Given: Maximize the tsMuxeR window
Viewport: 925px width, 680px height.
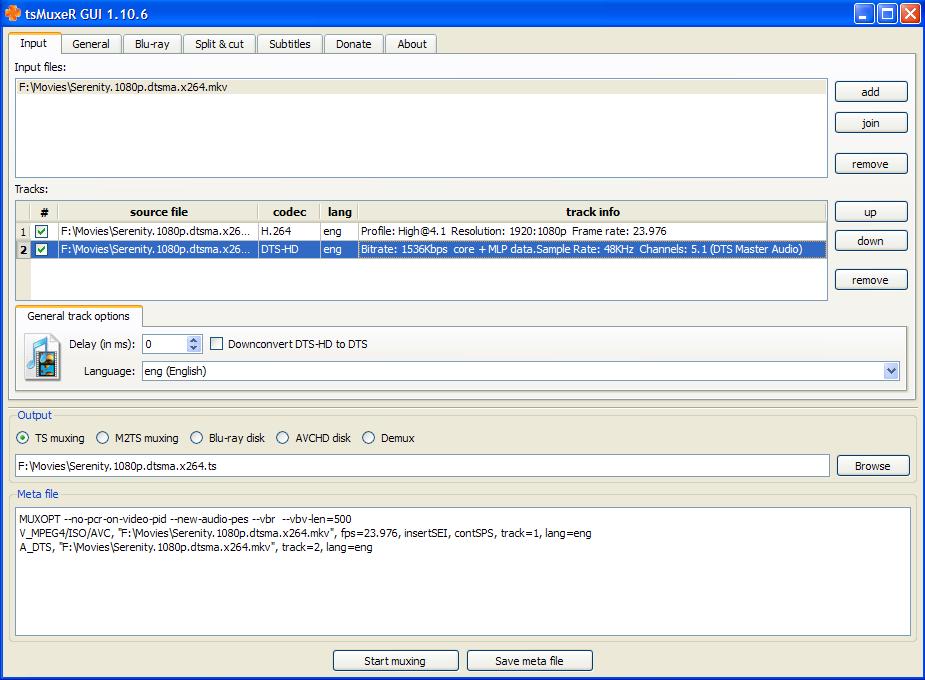Looking at the screenshot, I should [x=887, y=14].
